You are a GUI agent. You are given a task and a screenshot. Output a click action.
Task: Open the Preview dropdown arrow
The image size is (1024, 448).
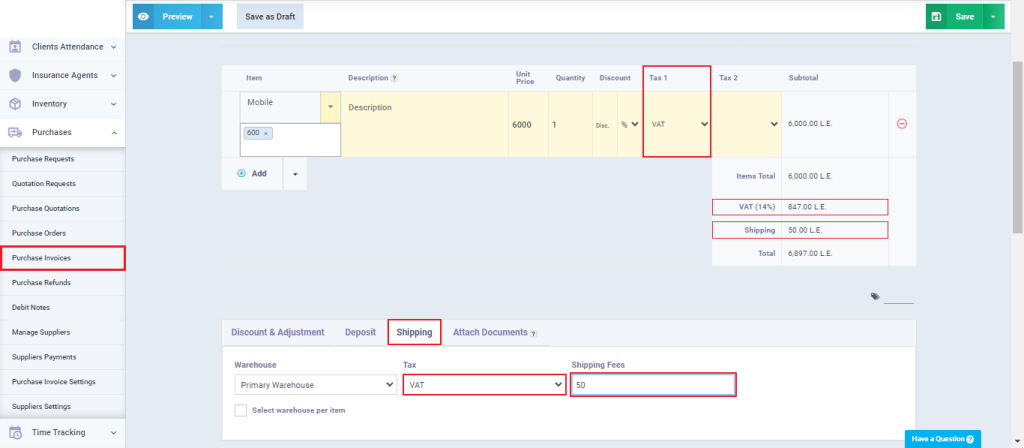pyautogui.click(x=212, y=17)
